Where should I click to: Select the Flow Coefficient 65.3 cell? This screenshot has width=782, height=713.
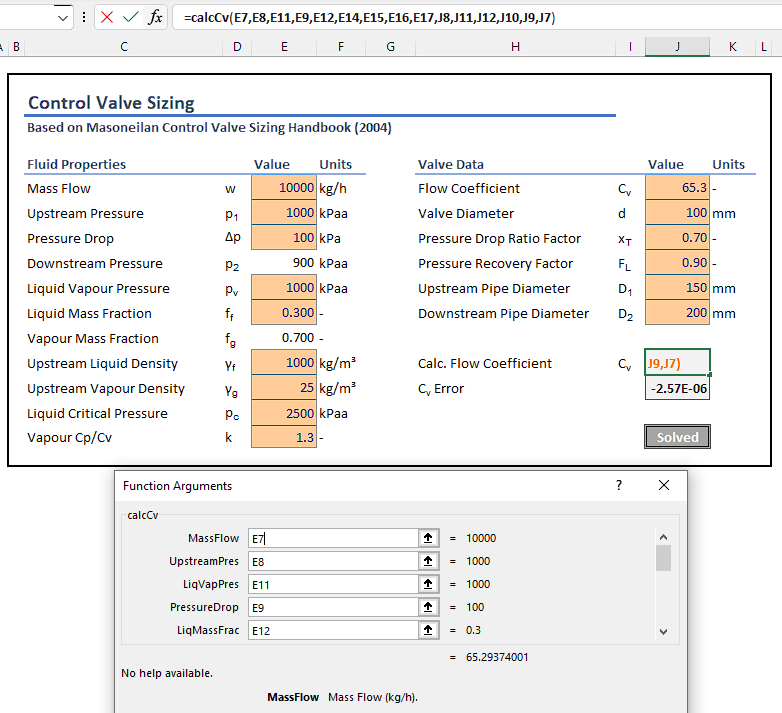[x=677, y=188]
